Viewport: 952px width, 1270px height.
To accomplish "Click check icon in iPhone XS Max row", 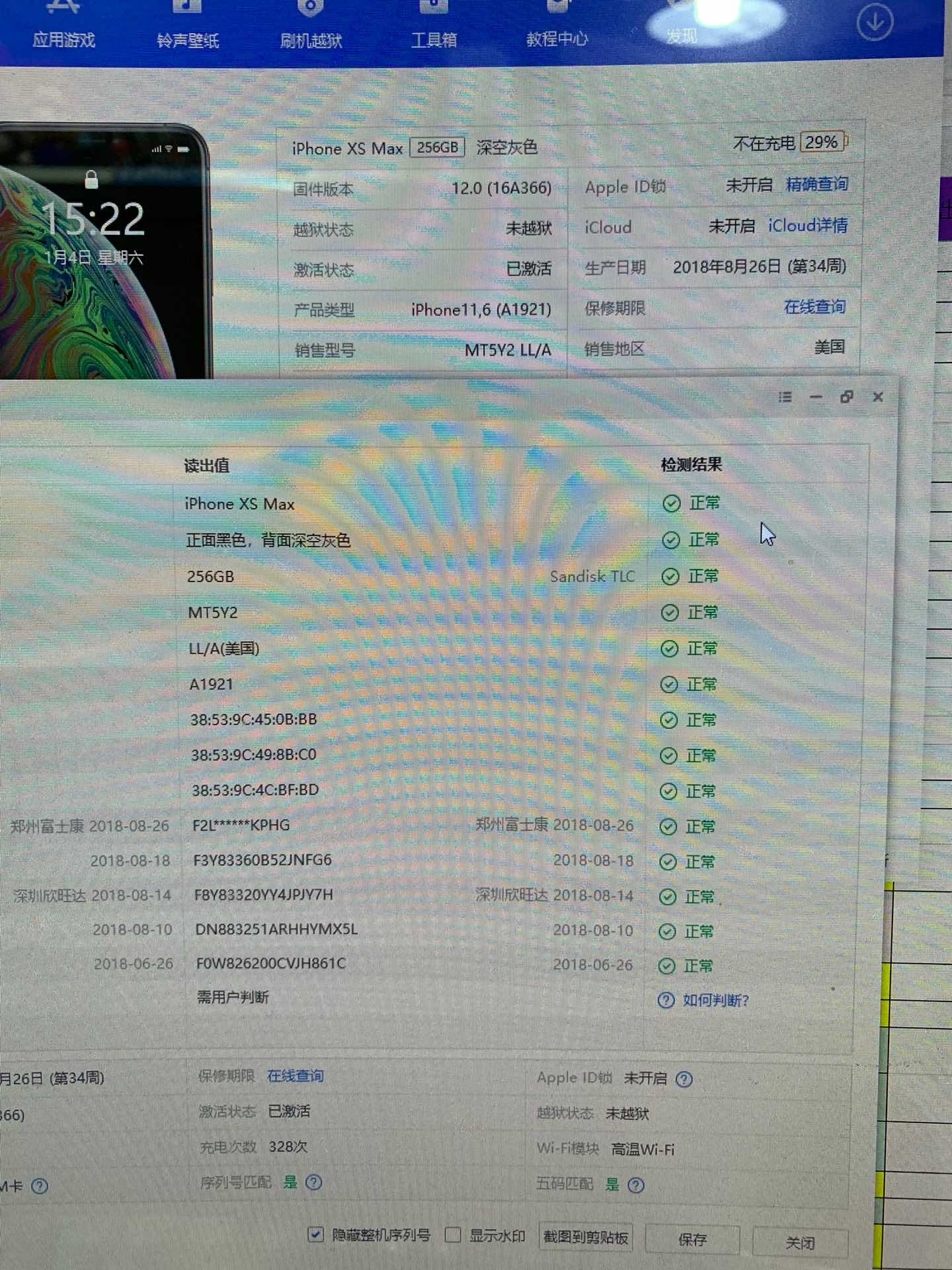I will (671, 503).
